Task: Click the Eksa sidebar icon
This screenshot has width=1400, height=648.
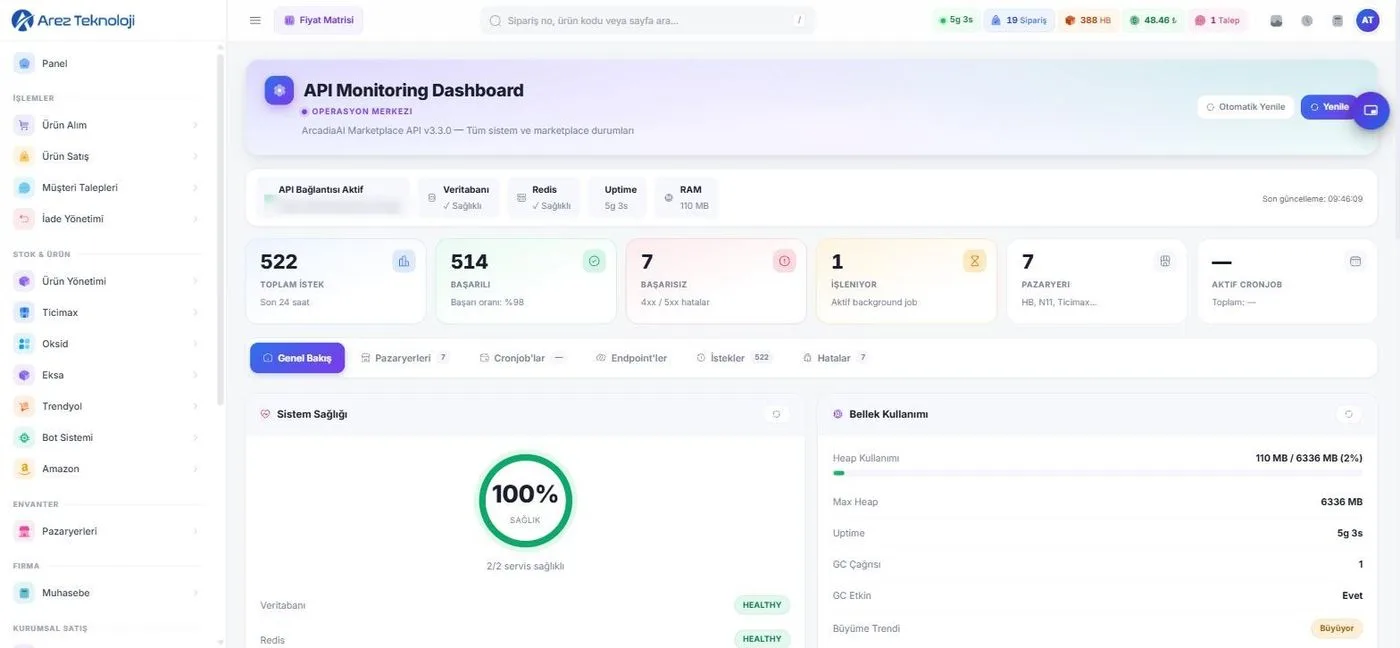Action: [x=24, y=375]
